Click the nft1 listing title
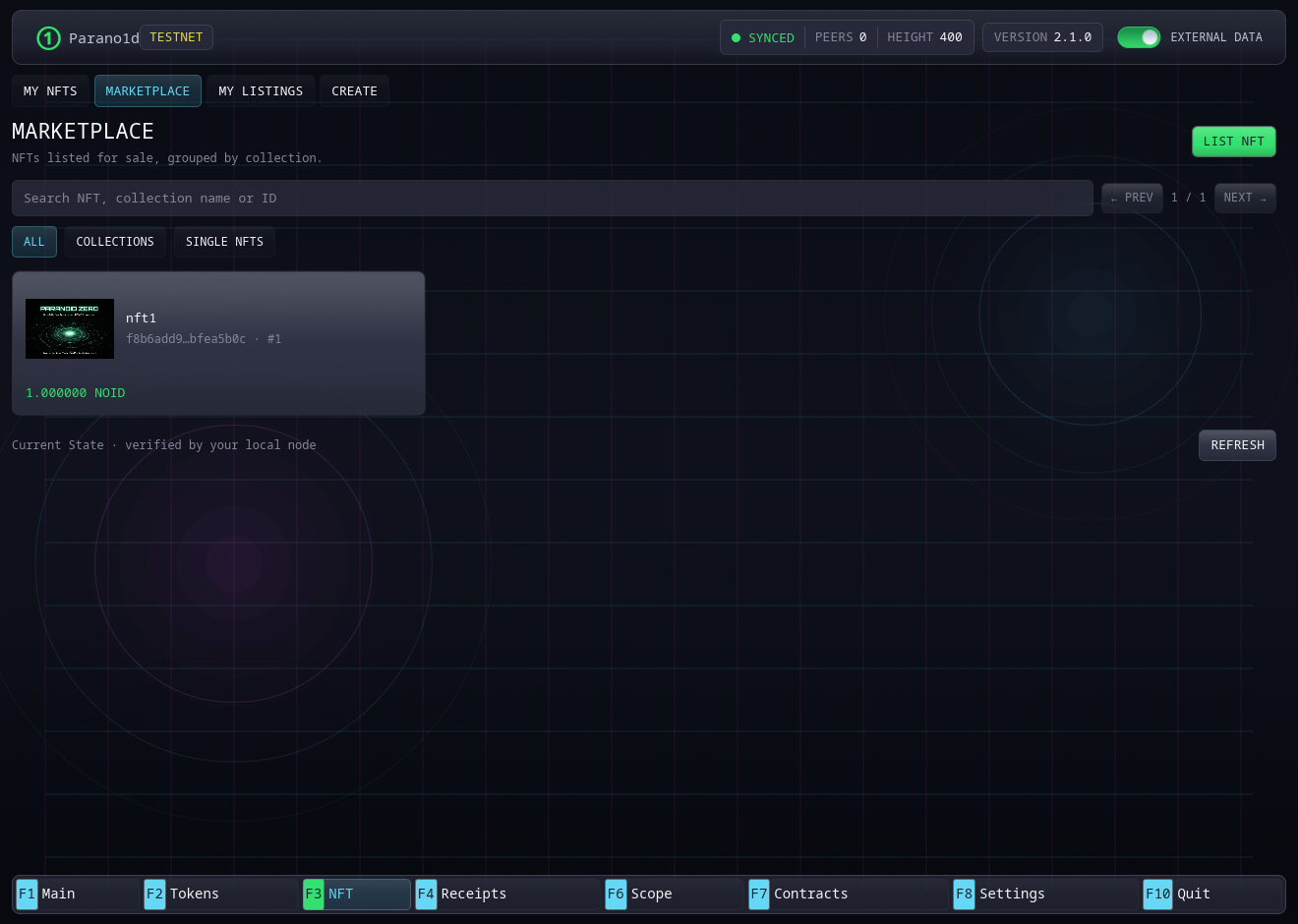Viewport: 1298px width, 924px height. click(x=141, y=318)
